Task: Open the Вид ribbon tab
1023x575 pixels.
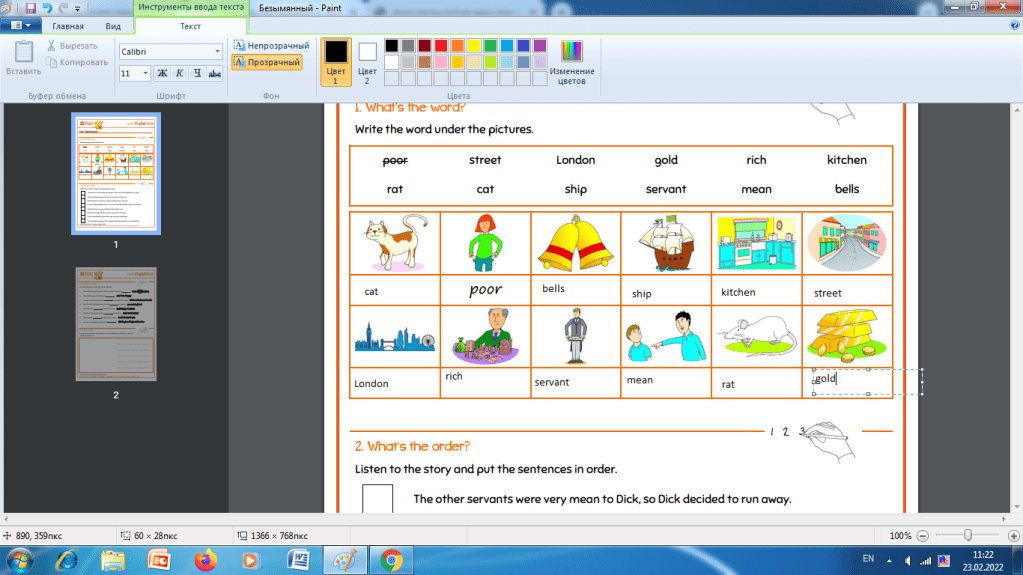Action: 113,26
